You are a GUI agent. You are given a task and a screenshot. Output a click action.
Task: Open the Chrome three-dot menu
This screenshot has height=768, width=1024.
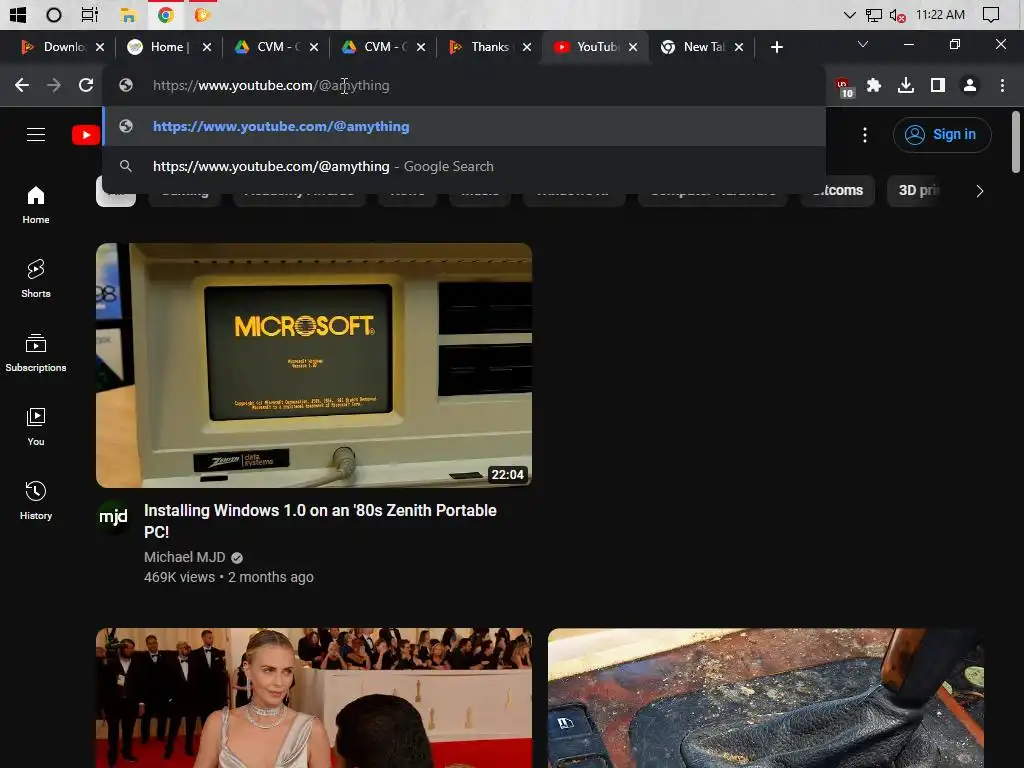pyautogui.click(x=1002, y=85)
